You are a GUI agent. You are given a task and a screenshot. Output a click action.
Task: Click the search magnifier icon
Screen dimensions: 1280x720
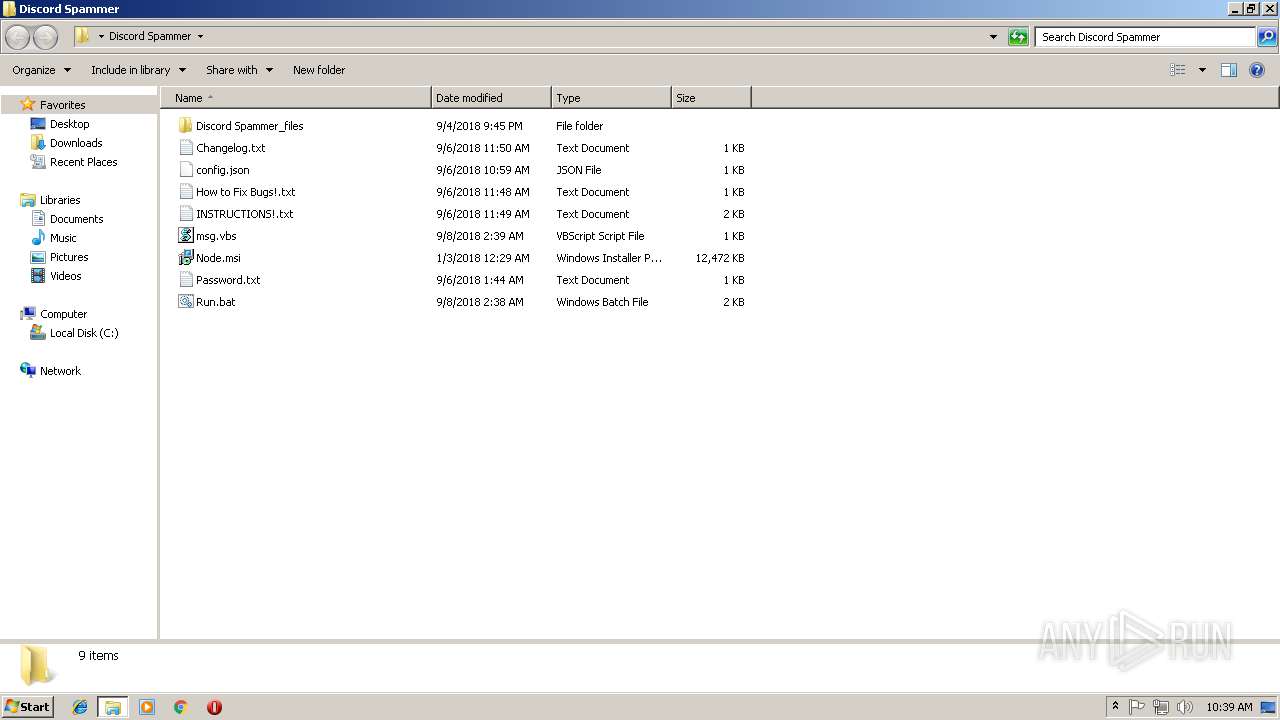pos(1267,37)
